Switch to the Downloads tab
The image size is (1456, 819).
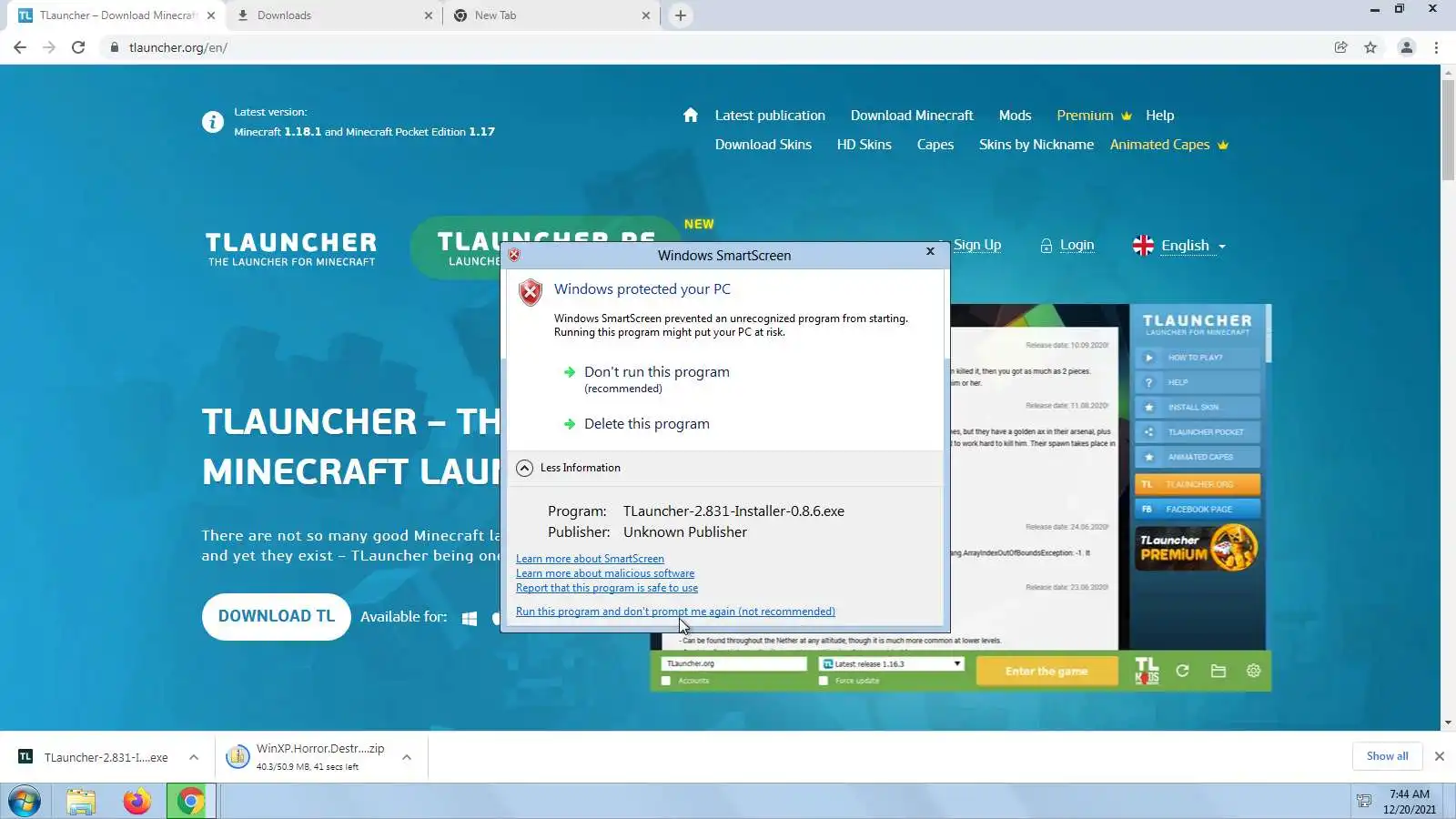[x=334, y=15]
